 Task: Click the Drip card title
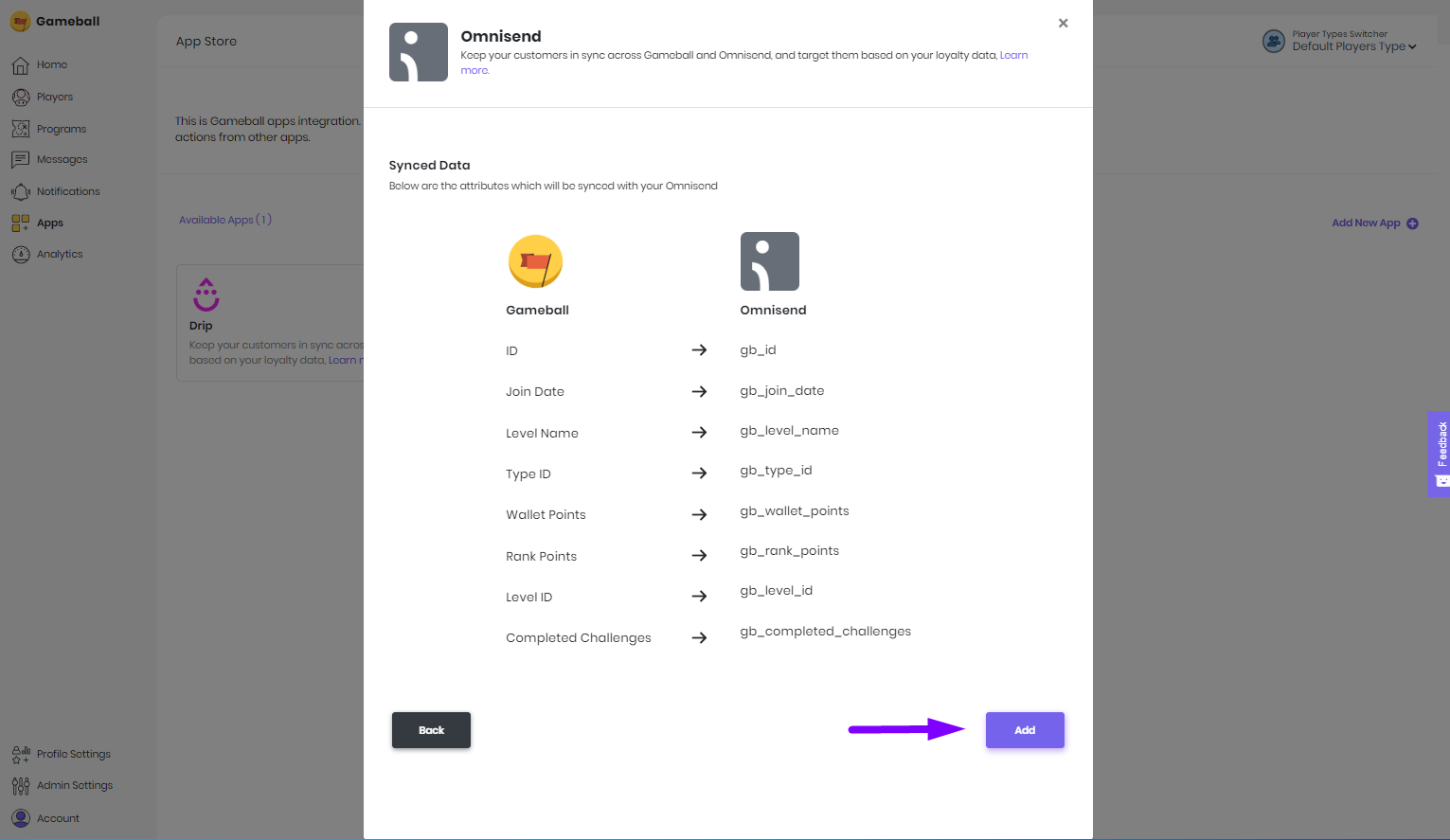tap(201, 326)
